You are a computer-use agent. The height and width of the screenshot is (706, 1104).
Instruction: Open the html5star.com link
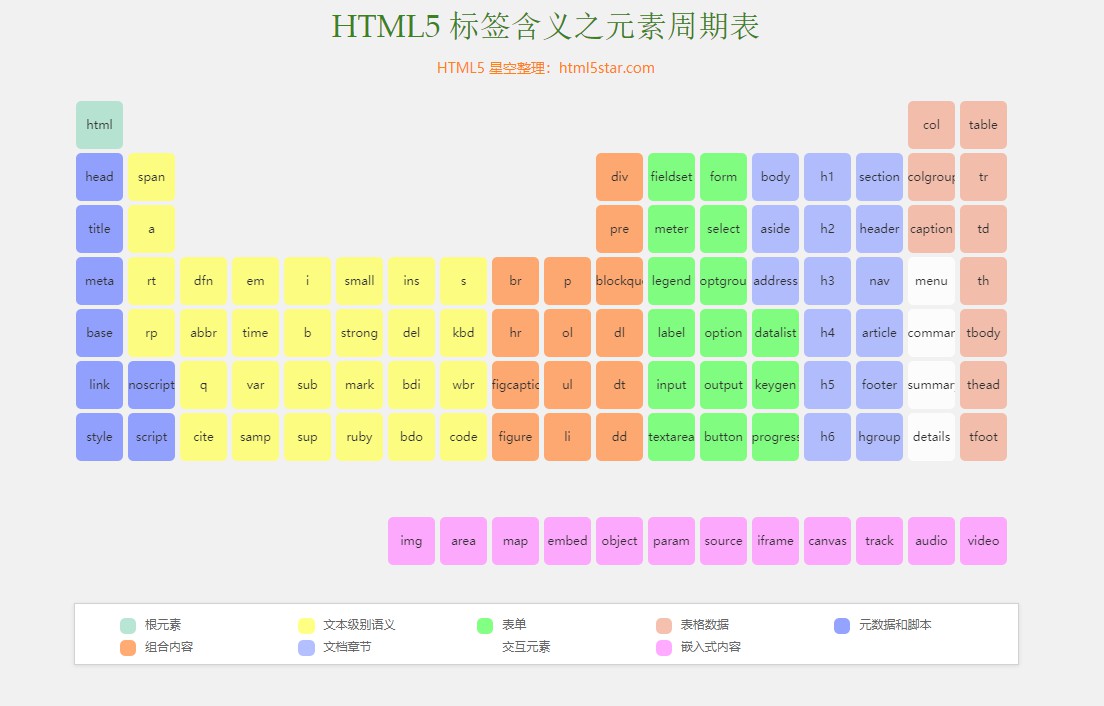pyautogui.click(x=607, y=68)
